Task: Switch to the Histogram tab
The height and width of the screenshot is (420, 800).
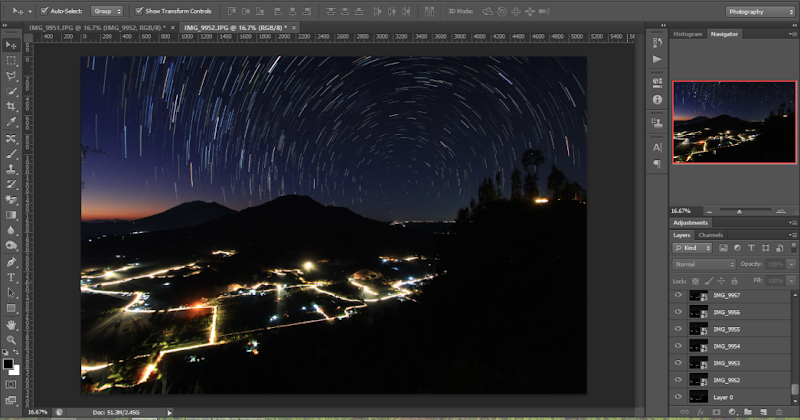Action: click(x=688, y=34)
